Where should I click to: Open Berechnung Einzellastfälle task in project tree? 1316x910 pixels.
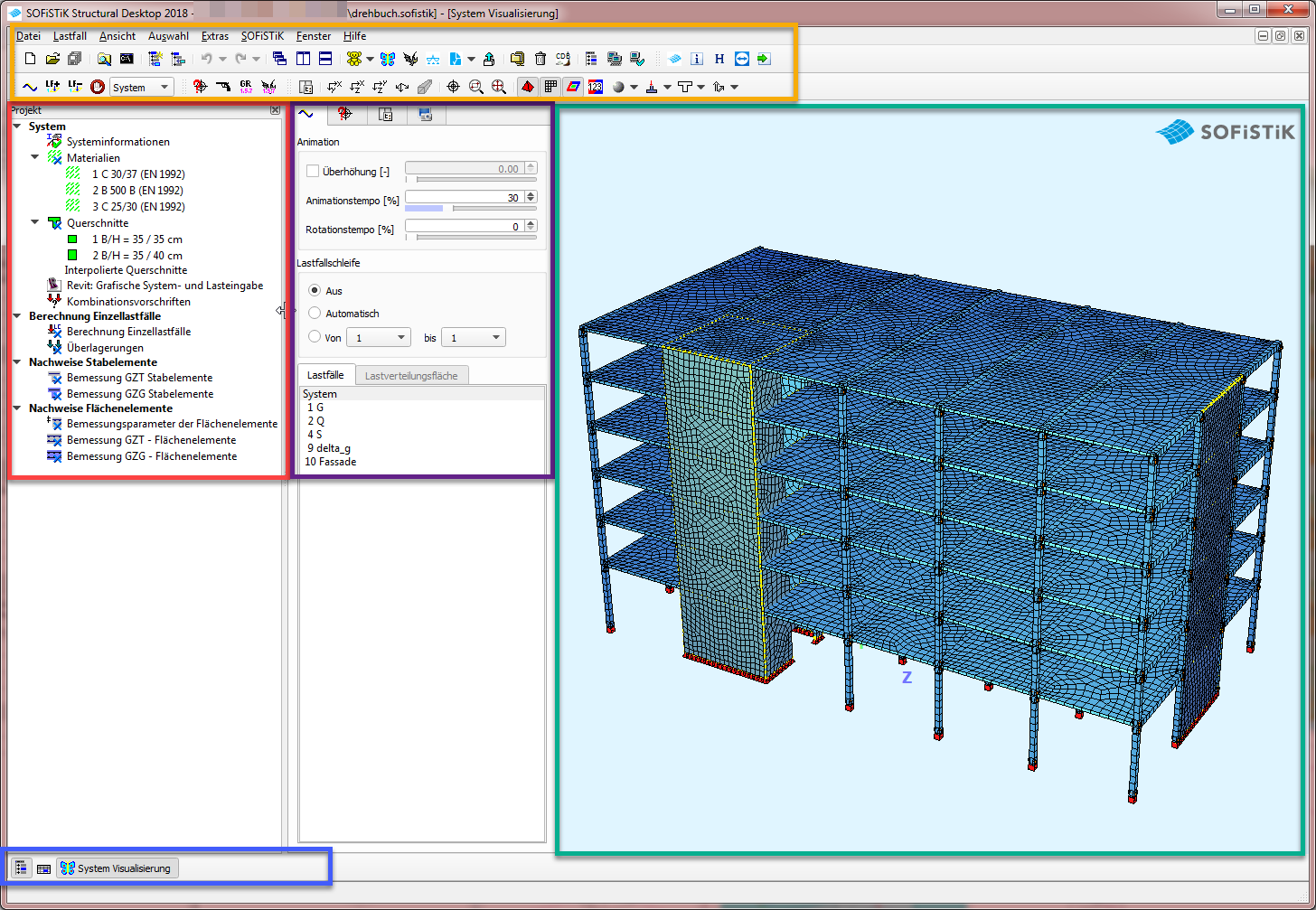(128, 332)
